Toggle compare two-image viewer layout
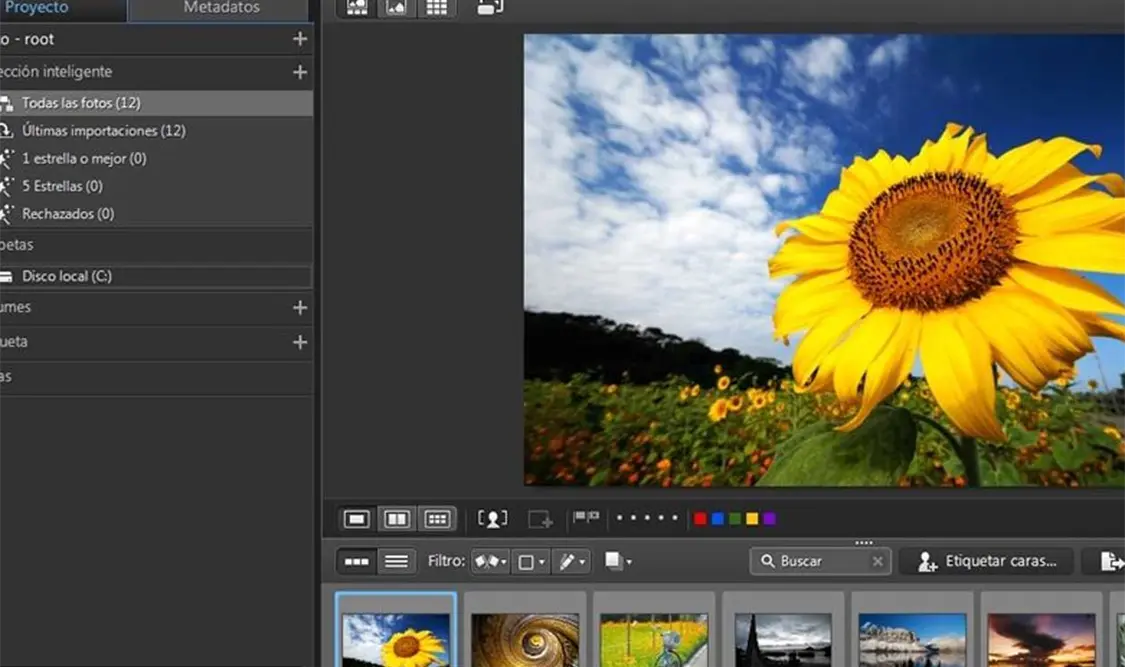The height and width of the screenshot is (667, 1125). 397,519
